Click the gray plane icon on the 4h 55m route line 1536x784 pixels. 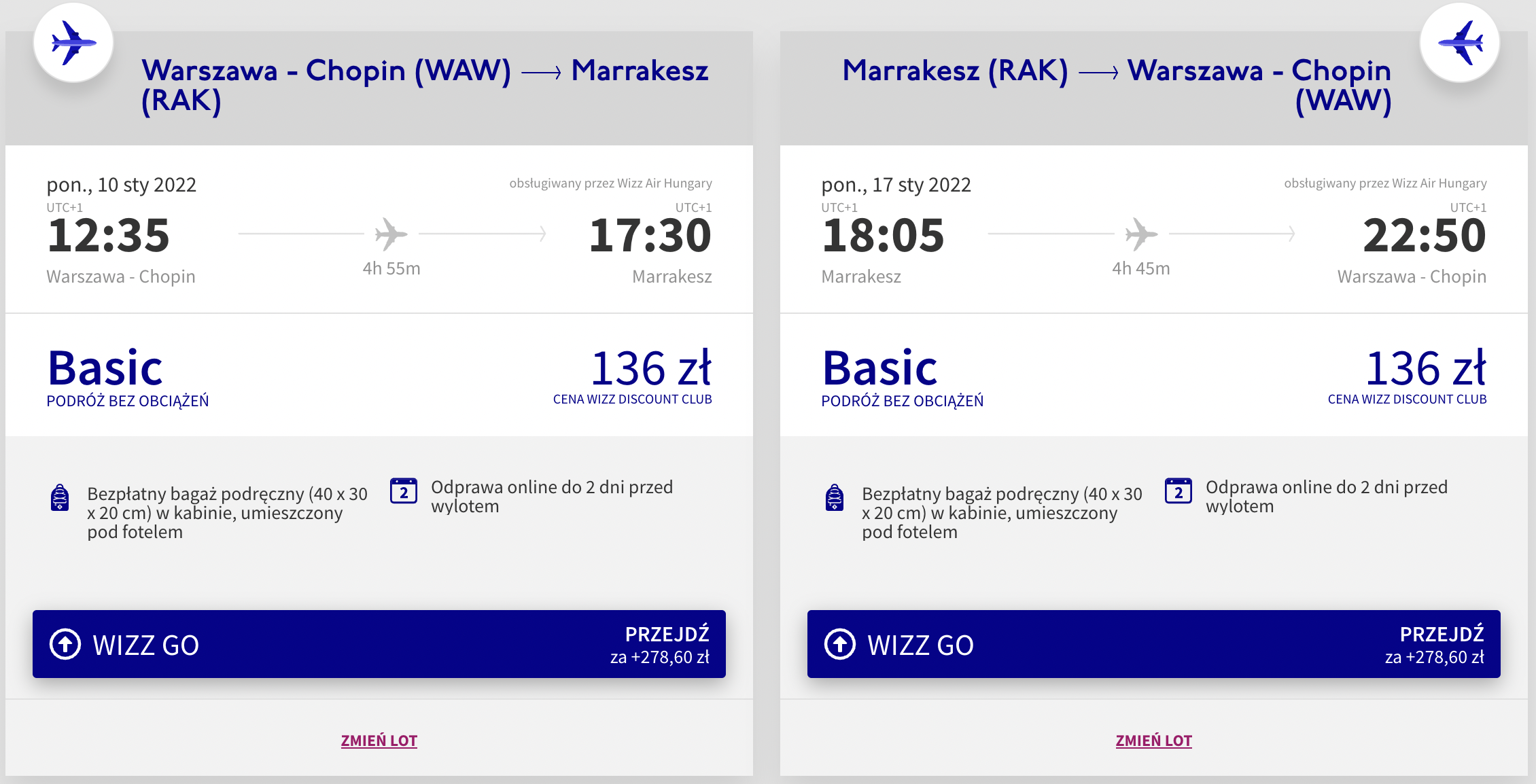[391, 234]
